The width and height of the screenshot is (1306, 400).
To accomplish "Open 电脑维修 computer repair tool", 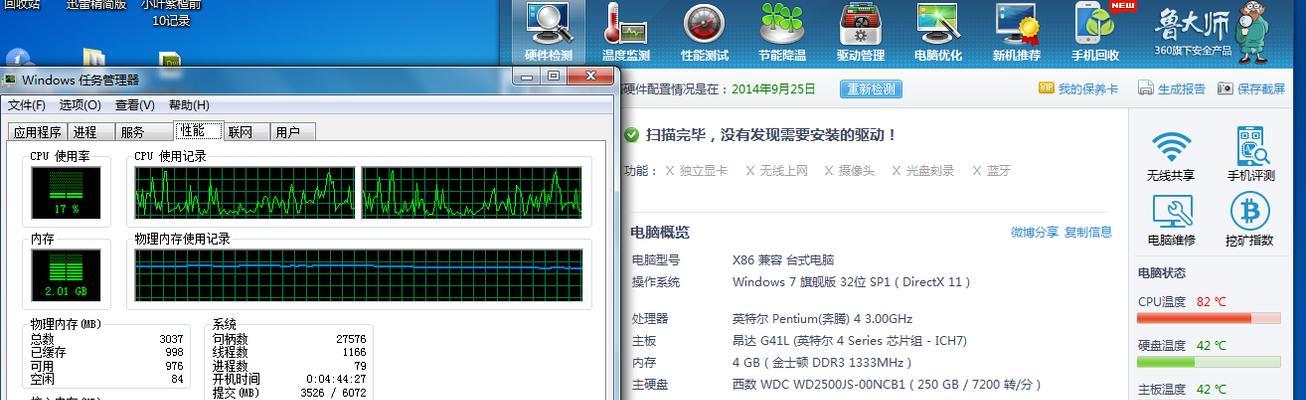I will coord(1171,220).
